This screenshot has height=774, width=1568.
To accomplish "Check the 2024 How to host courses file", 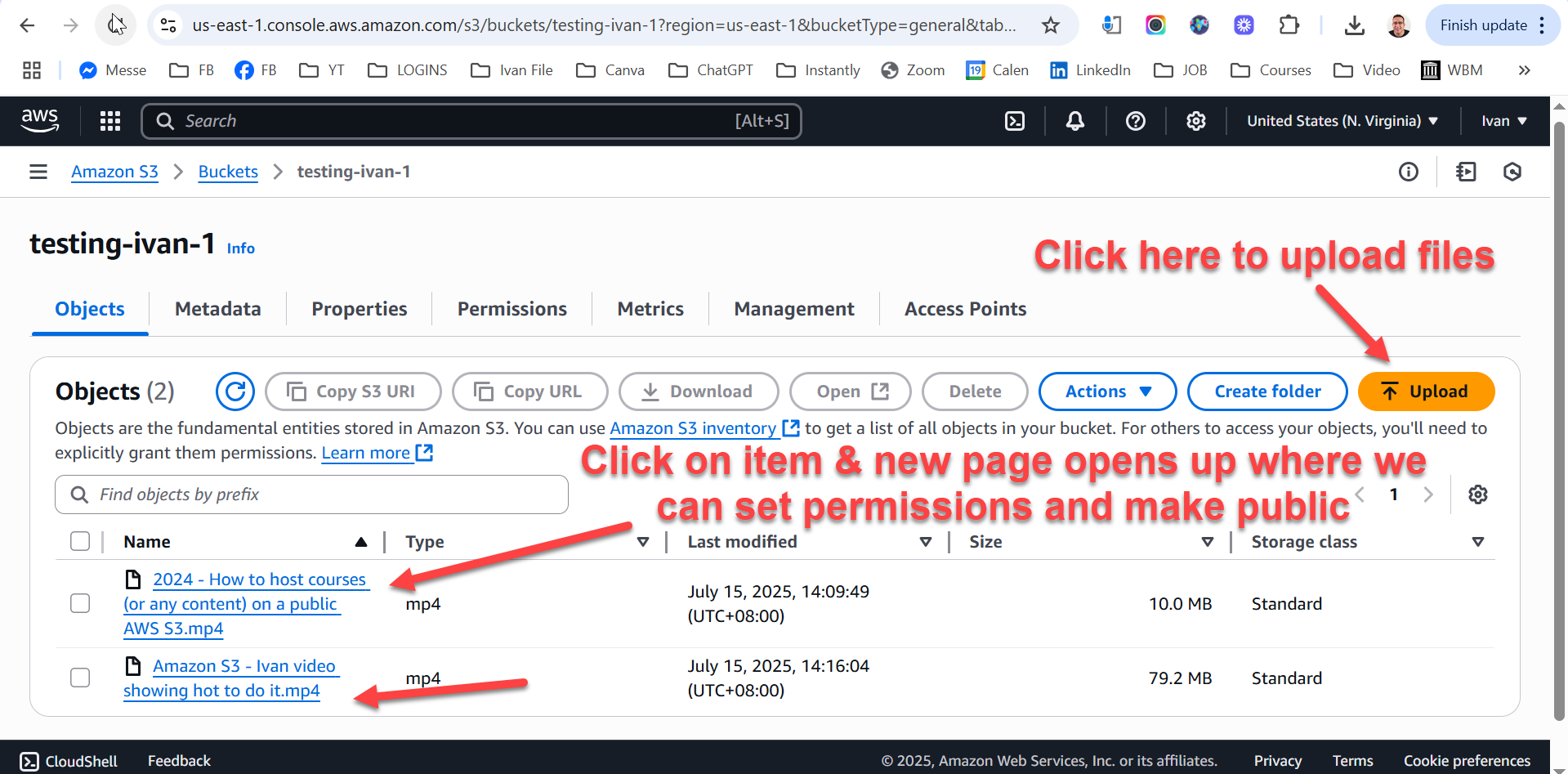I will click(80, 603).
